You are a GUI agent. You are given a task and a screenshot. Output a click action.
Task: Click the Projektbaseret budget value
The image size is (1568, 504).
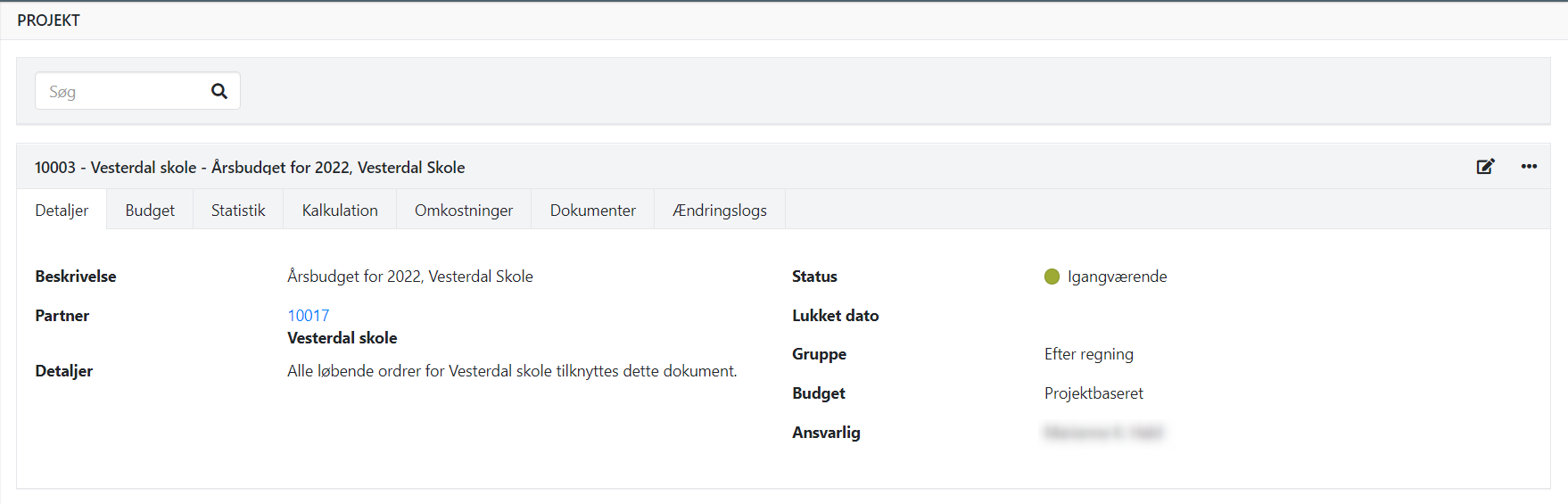(1093, 393)
